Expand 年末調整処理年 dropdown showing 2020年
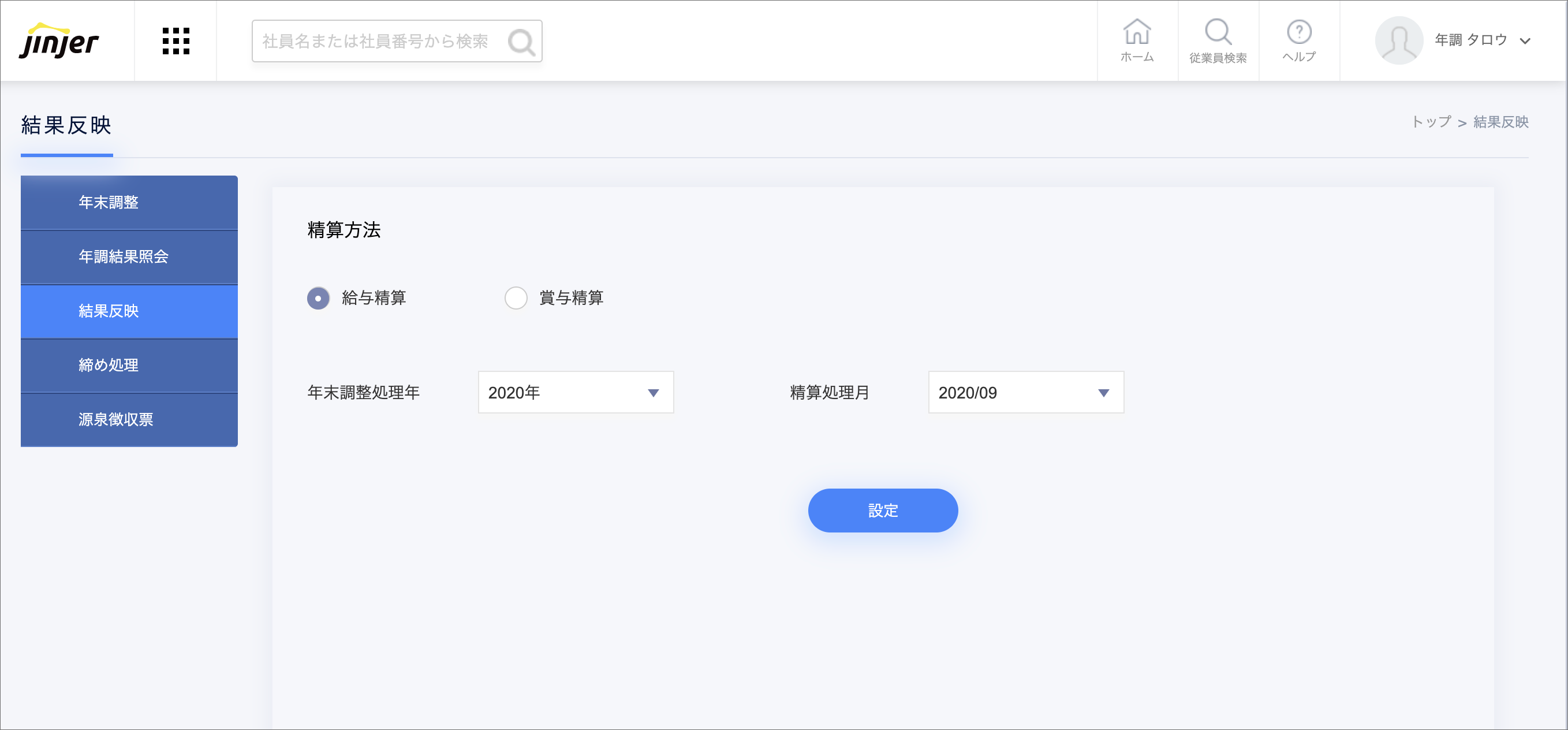The height and width of the screenshot is (730, 1568). (x=575, y=393)
